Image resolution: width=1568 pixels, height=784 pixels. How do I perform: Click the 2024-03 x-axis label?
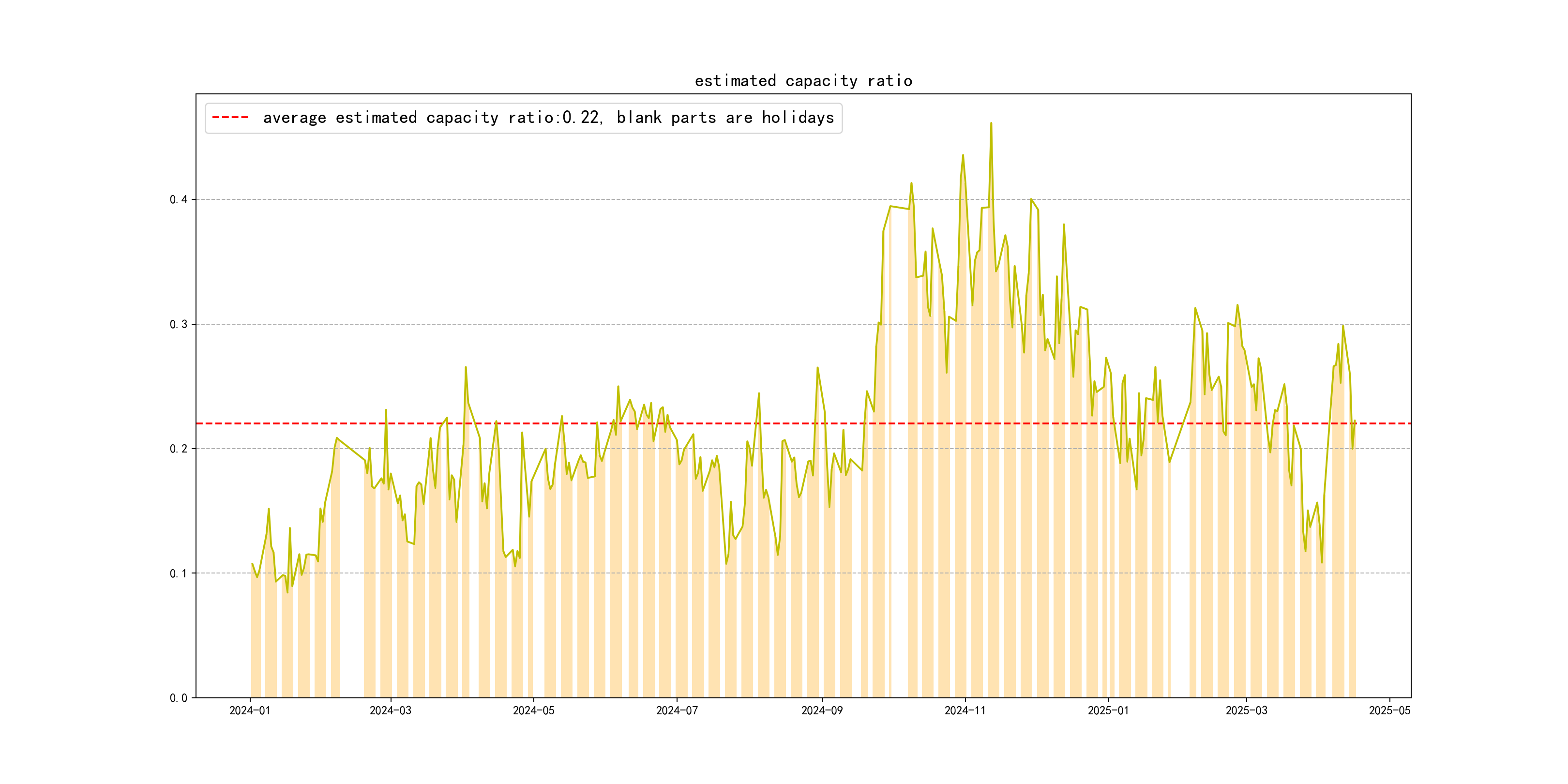coord(390,710)
